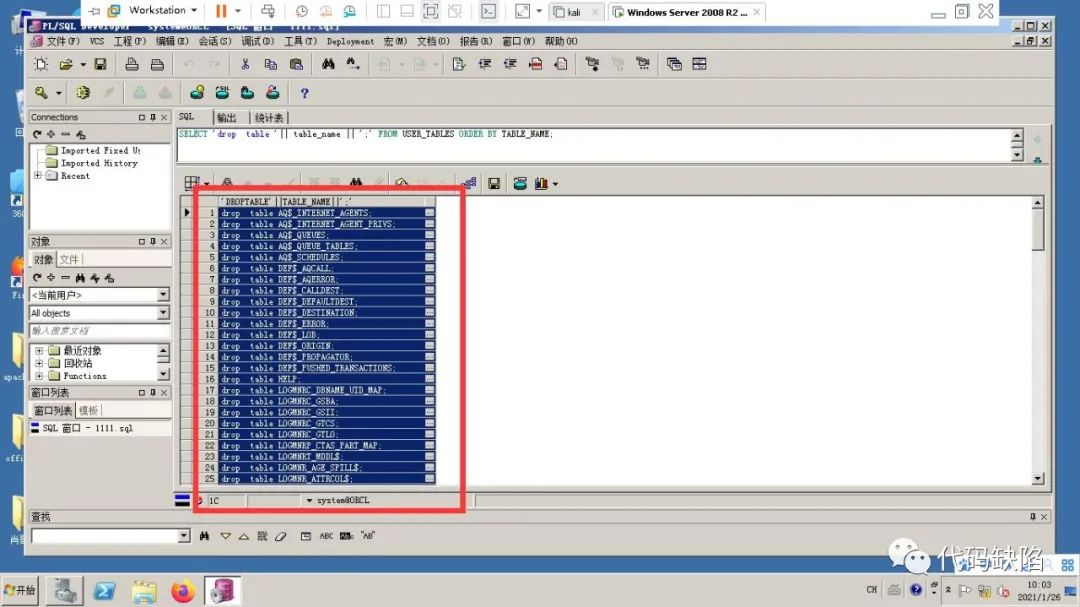Toggle the "AB" match option in find bar
The image size is (1080, 607).
pos(368,536)
